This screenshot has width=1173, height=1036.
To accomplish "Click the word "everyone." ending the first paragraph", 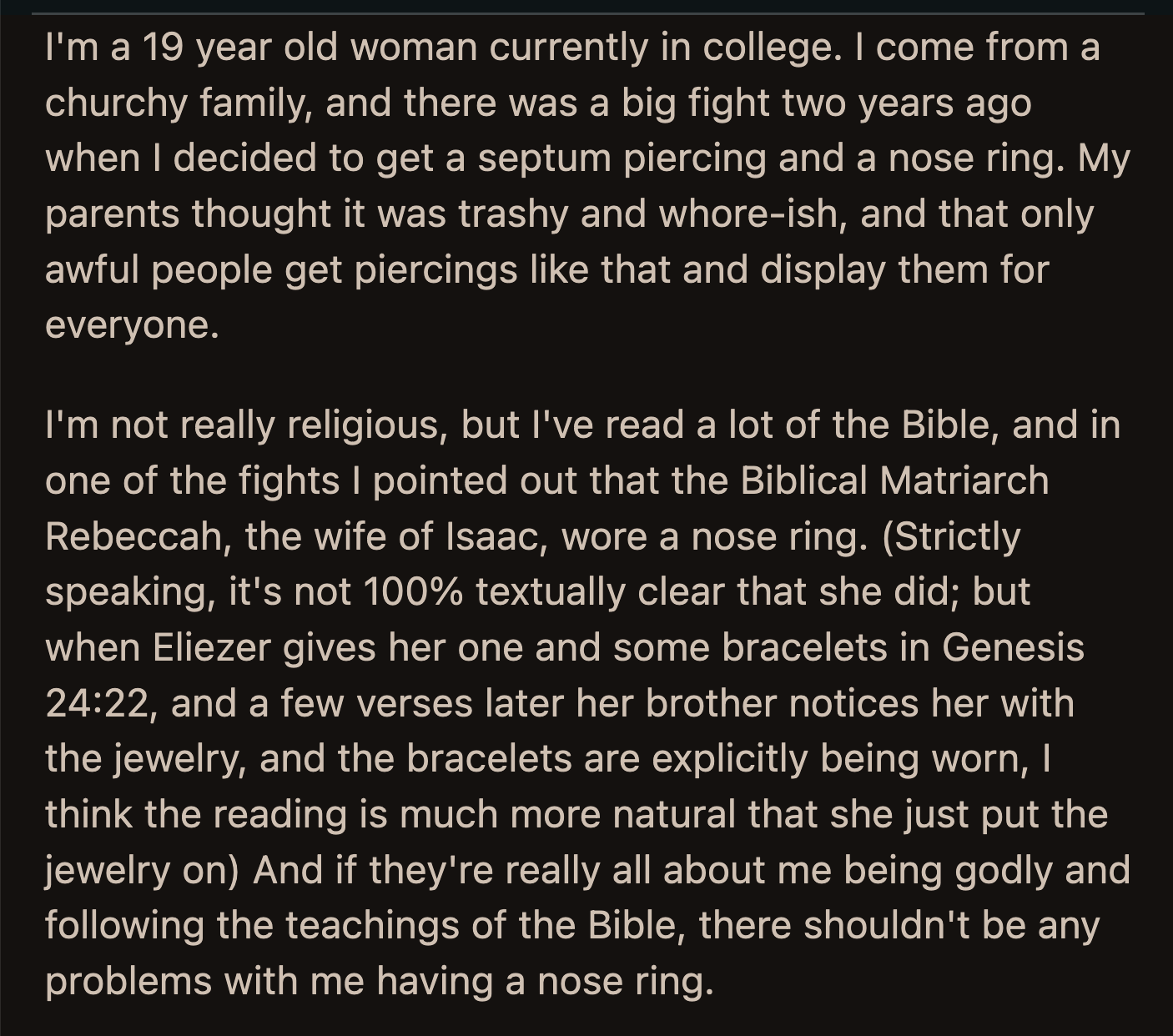I will click(132, 325).
